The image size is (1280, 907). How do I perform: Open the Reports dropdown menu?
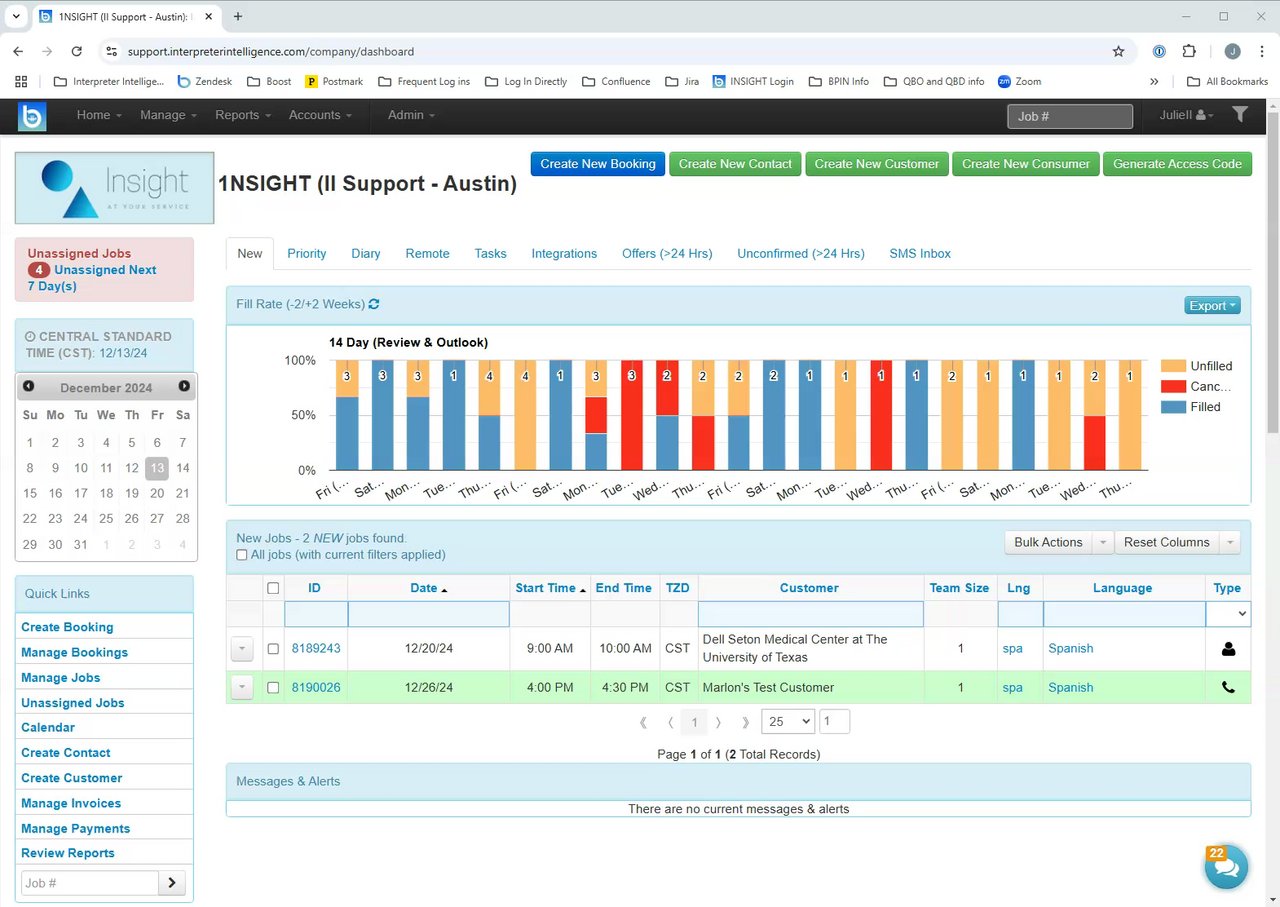click(x=243, y=115)
